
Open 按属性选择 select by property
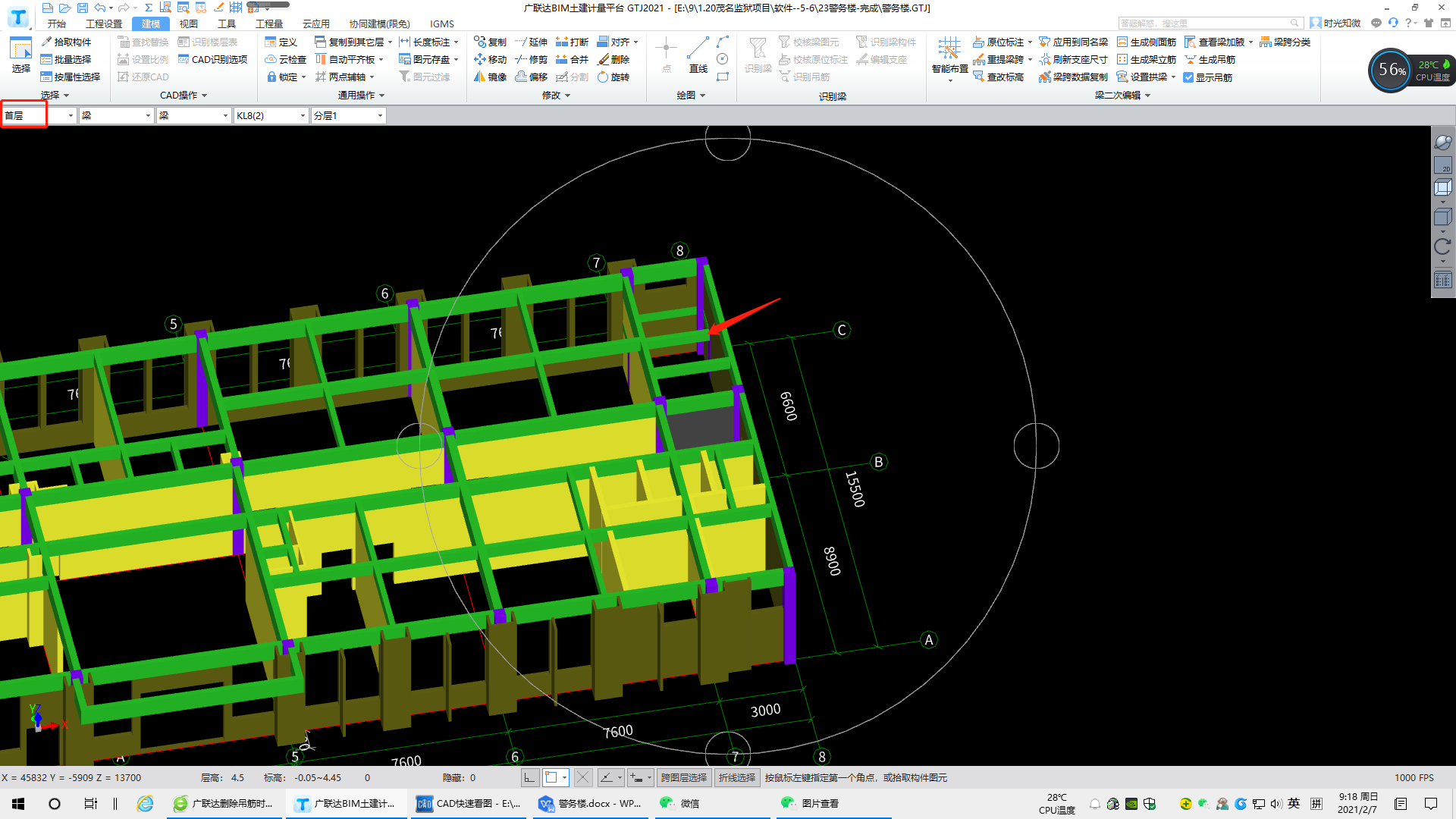click(x=71, y=77)
